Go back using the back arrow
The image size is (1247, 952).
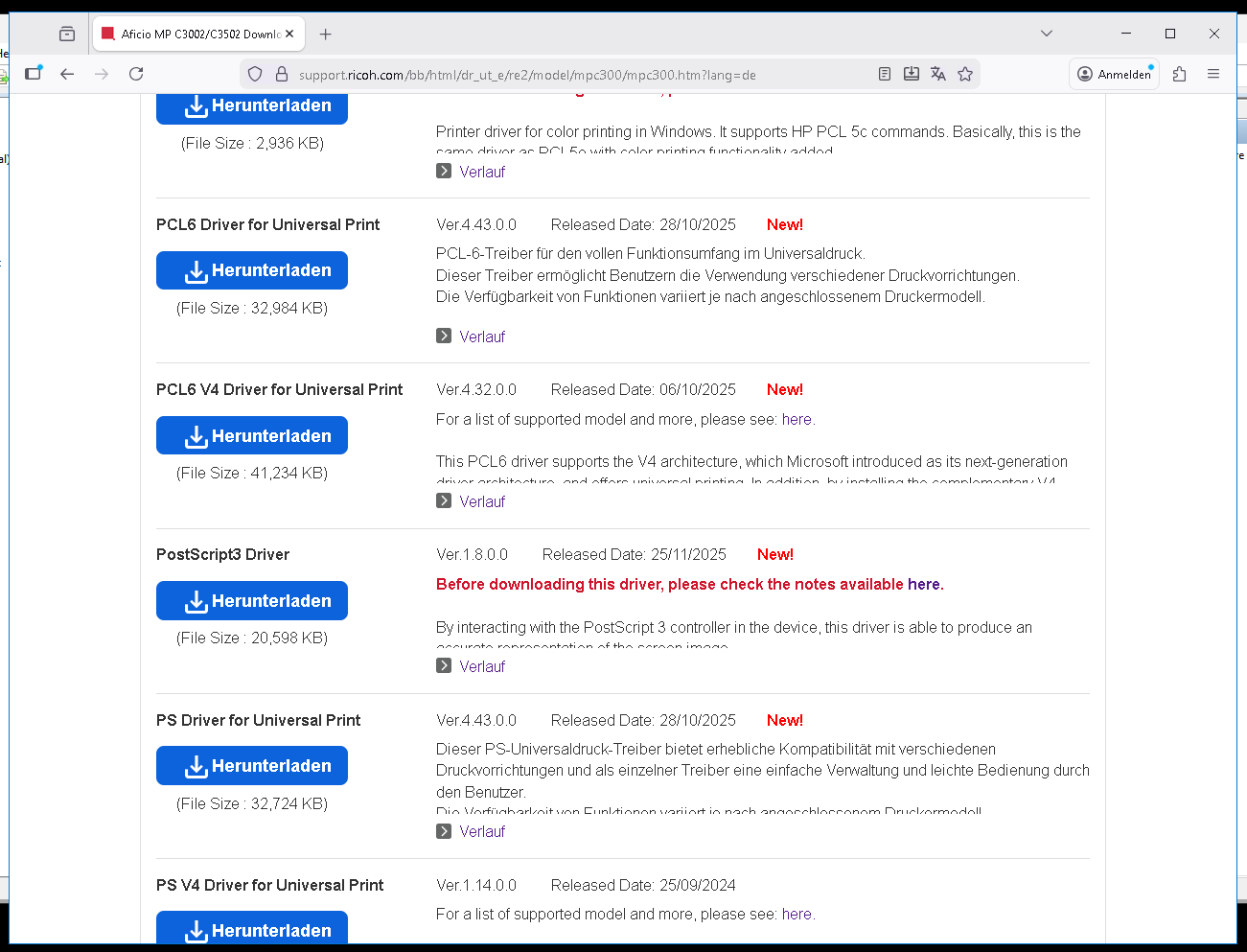tap(67, 74)
